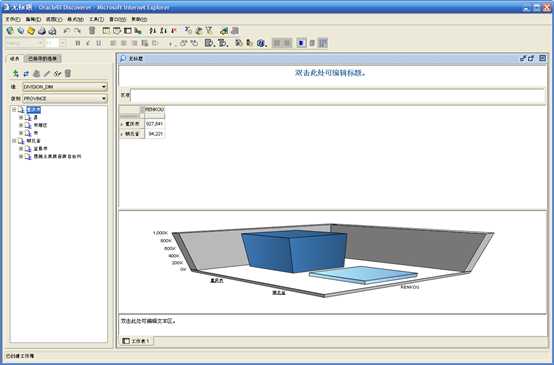Open the 视图(V) view menu
Image resolution: width=554 pixels, height=365 pixels.
pos(54,19)
